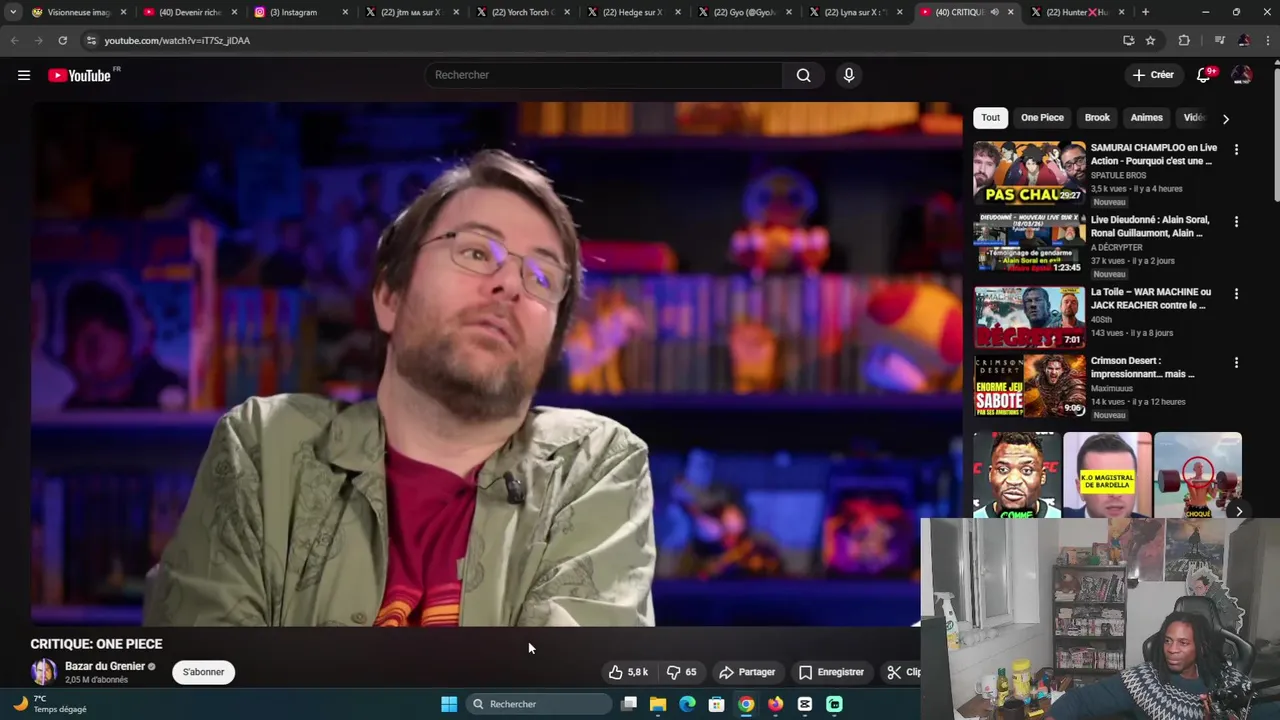Open the Crimson Desert video thumbnail
The image size is (1280, 720).
click(x=1029, y=386)
